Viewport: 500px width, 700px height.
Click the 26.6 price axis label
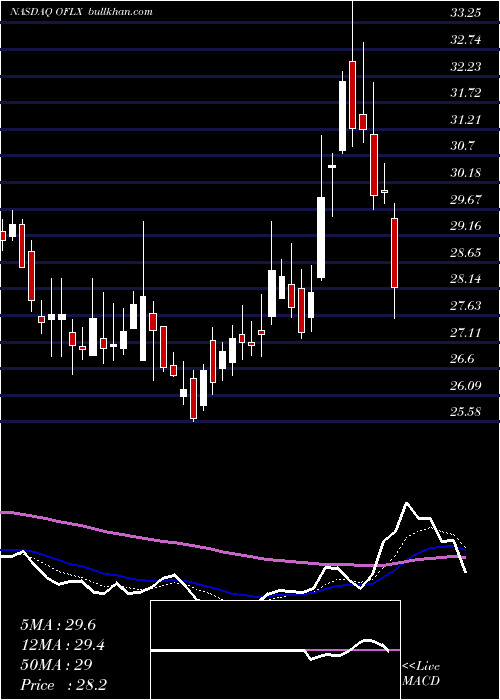462,359
